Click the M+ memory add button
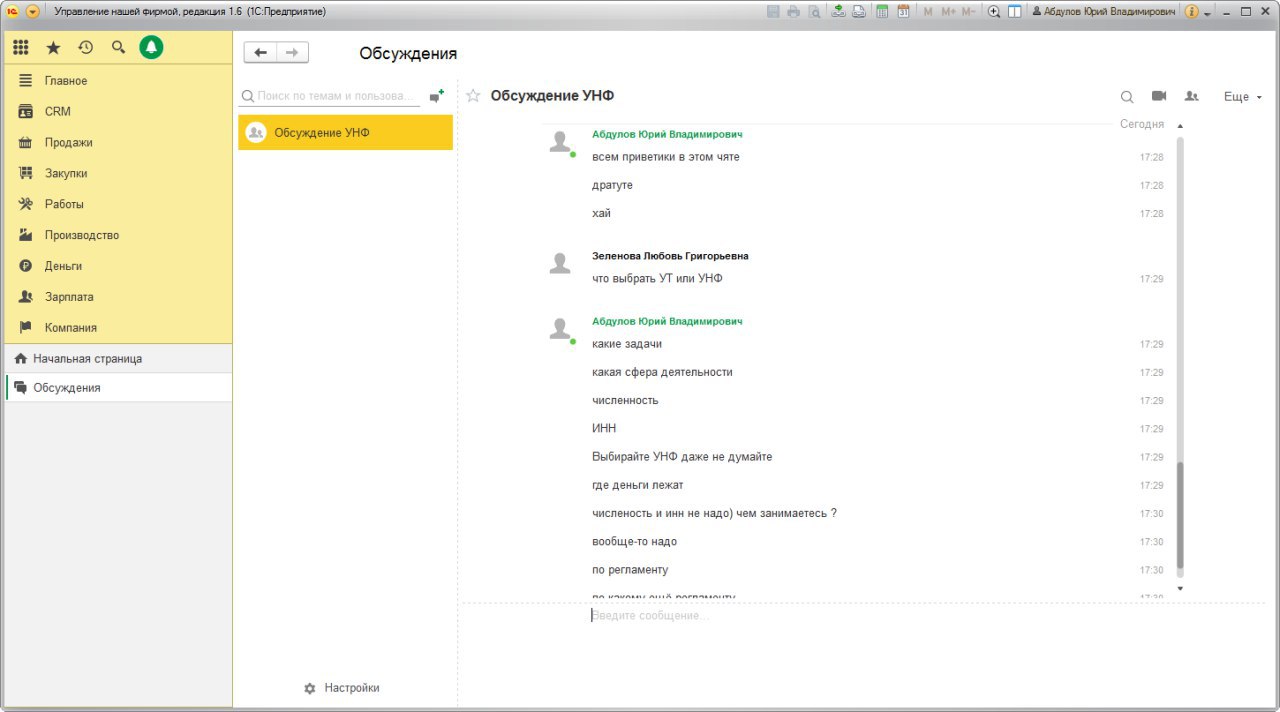 (948, 12)
